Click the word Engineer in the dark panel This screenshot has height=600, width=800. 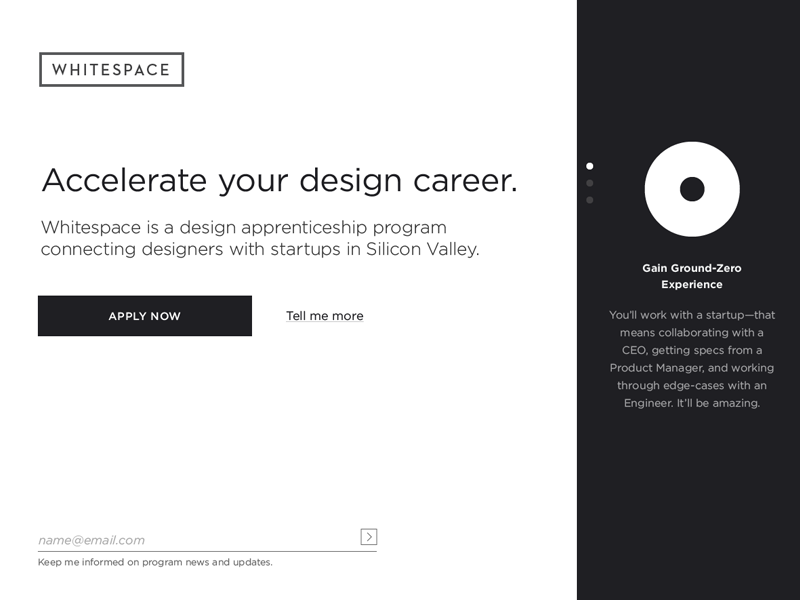[x=649, y=403]
